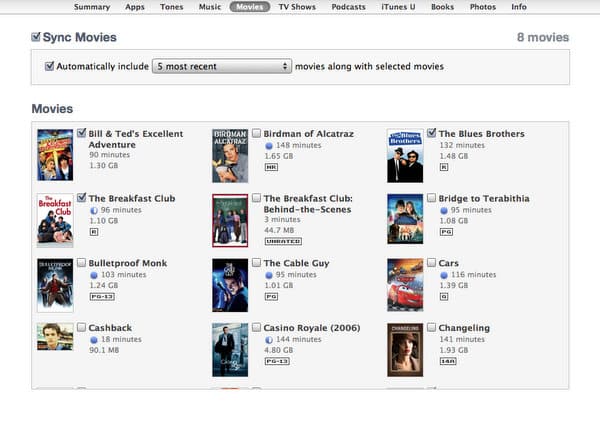600x427 pixels.
Task: Switch to the Photos tab
Action: tap(483, 7)
